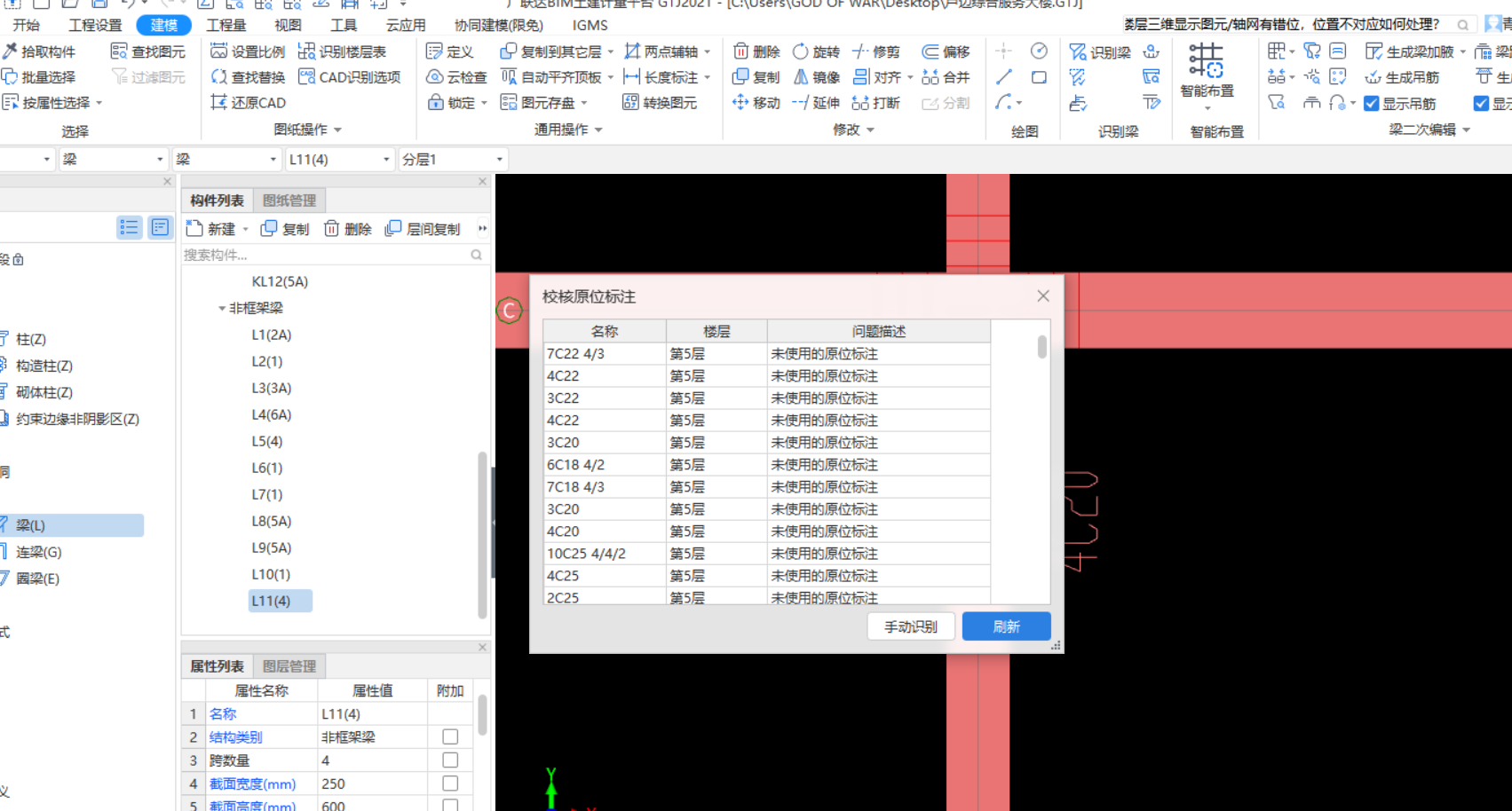Select 旋转 rotate tool
This screenshot has height=811, width=1512.
[x=816, y=51]
